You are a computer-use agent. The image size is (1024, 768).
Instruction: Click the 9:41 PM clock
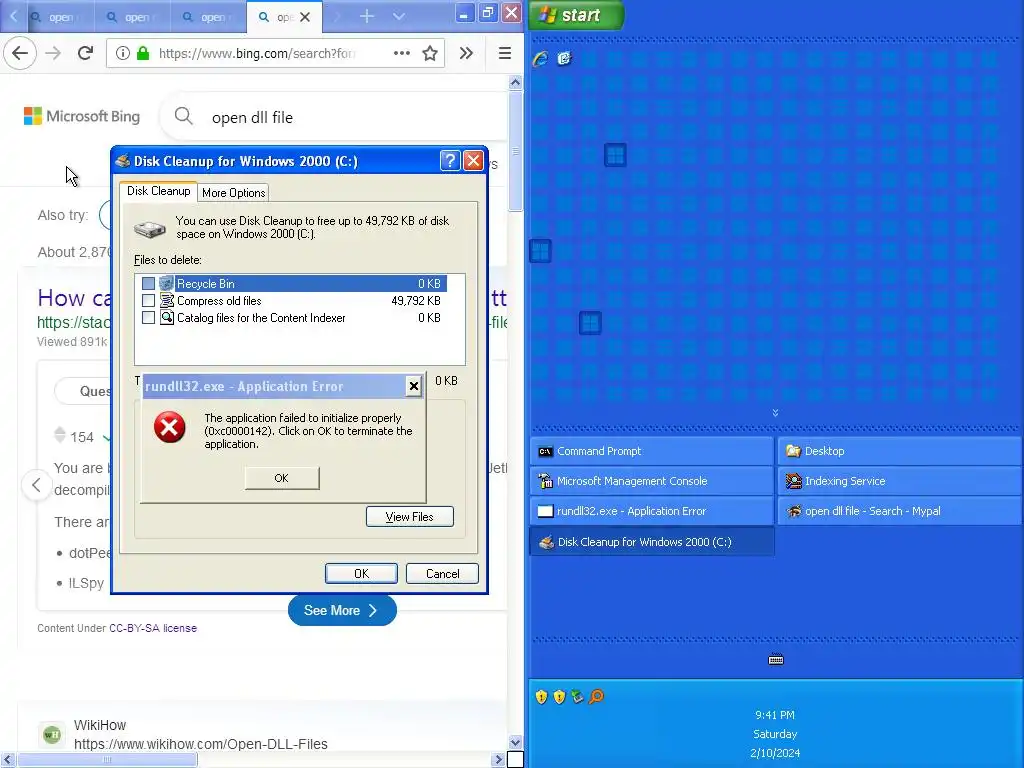775,715
